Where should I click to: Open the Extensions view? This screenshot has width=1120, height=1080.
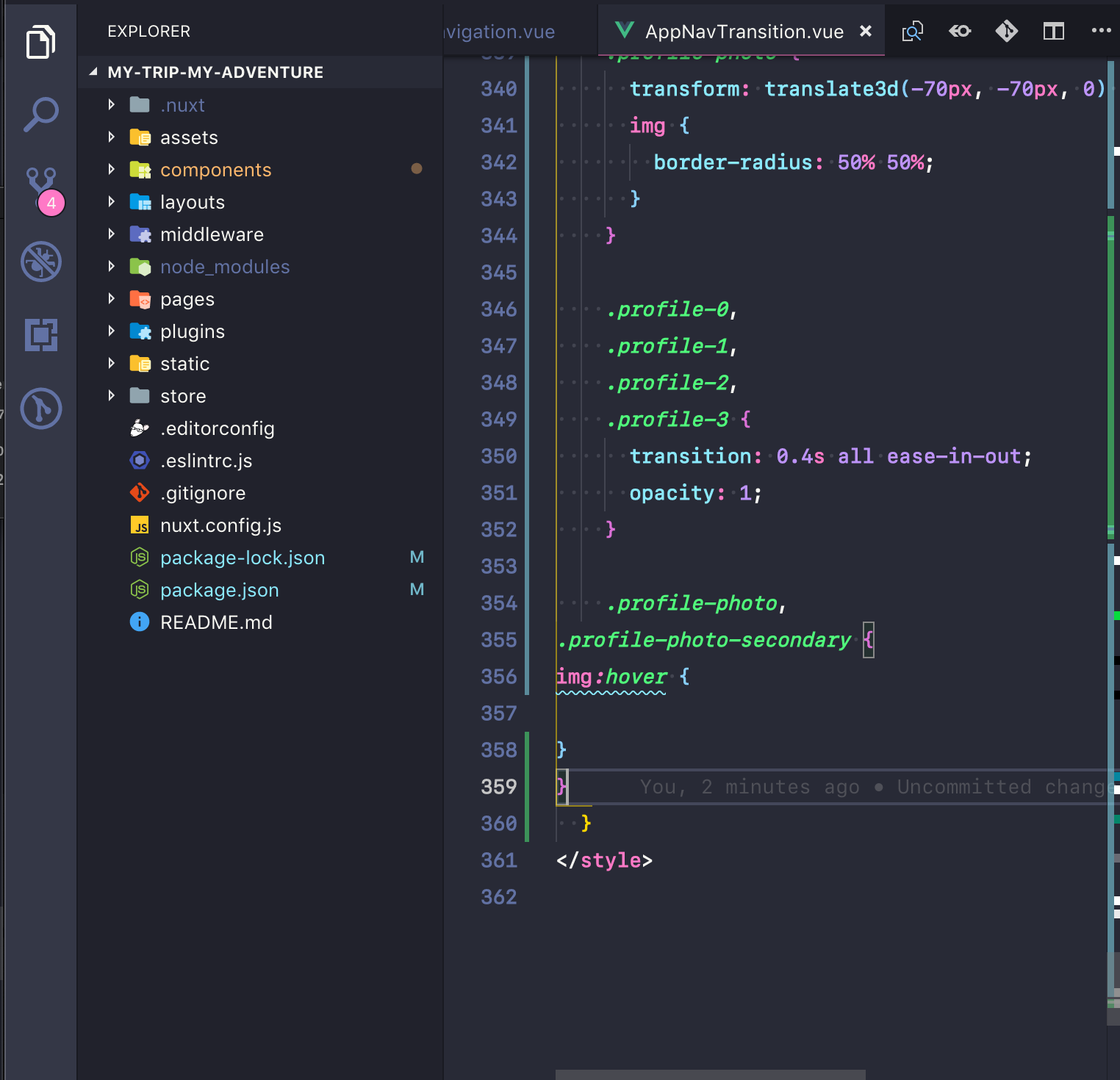tap(42, 336)
